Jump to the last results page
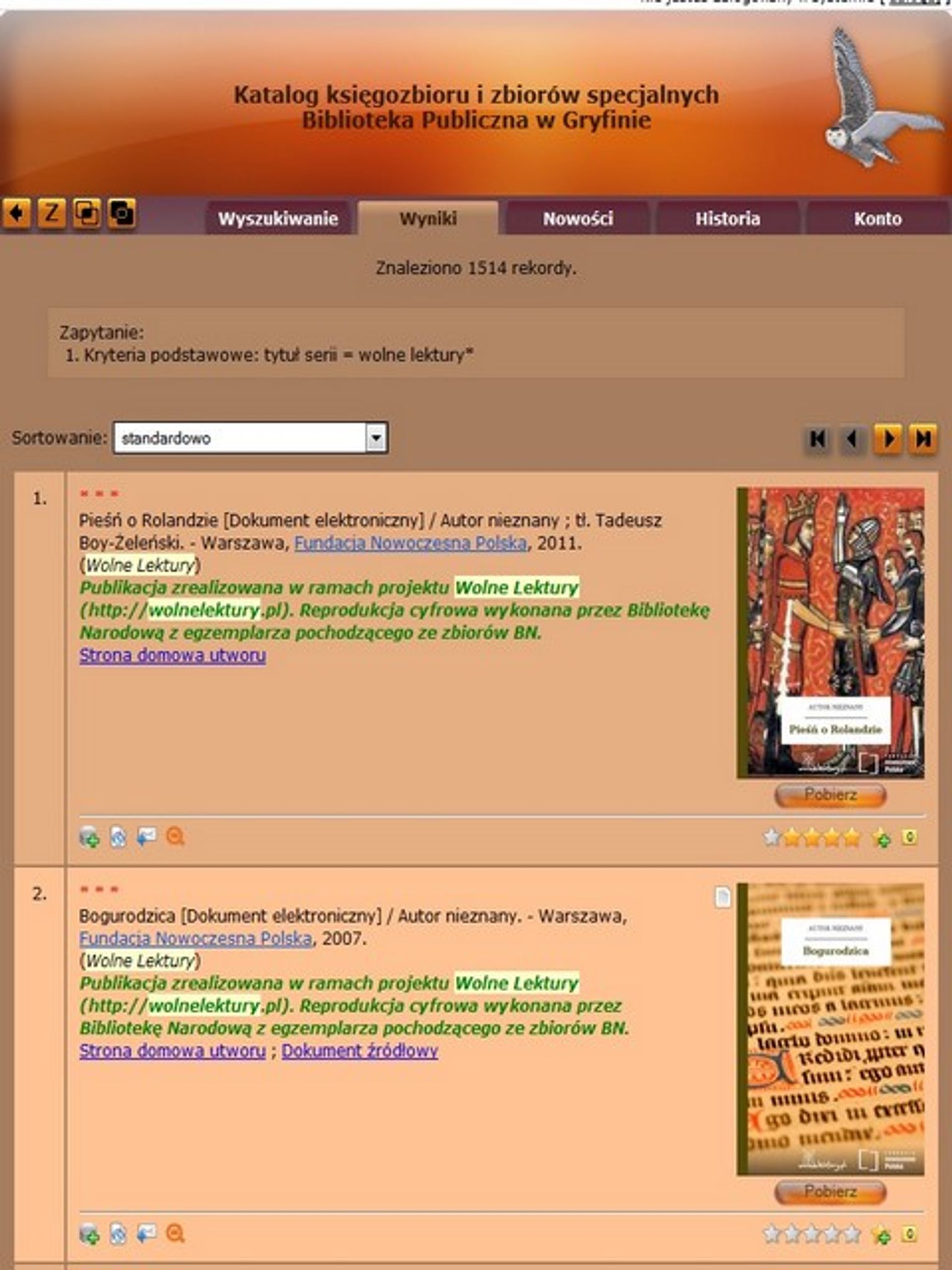Image resolution: width=952 pixels, height=1270 pixels. (x=923, y=439)
